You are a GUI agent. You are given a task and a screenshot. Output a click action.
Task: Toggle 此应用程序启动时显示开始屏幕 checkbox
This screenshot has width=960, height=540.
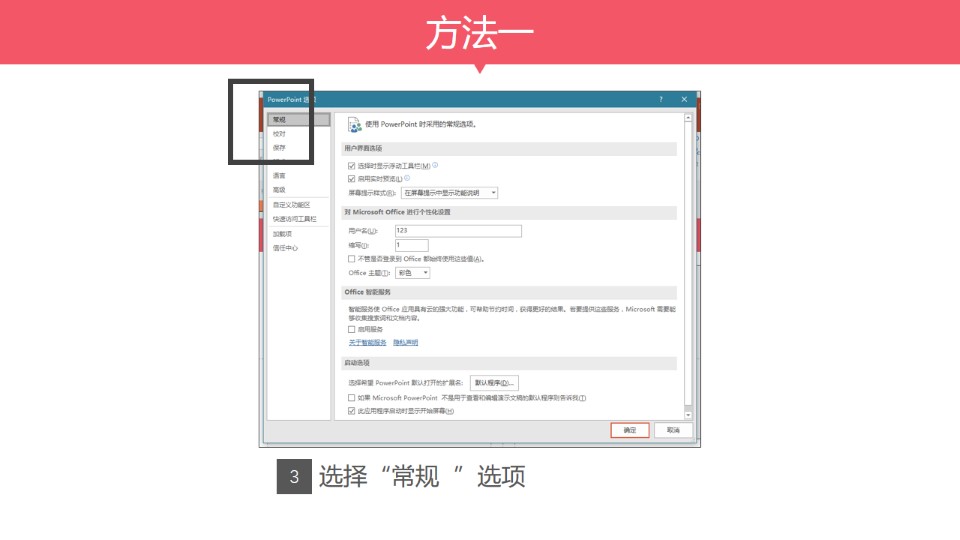click(351, 411)
